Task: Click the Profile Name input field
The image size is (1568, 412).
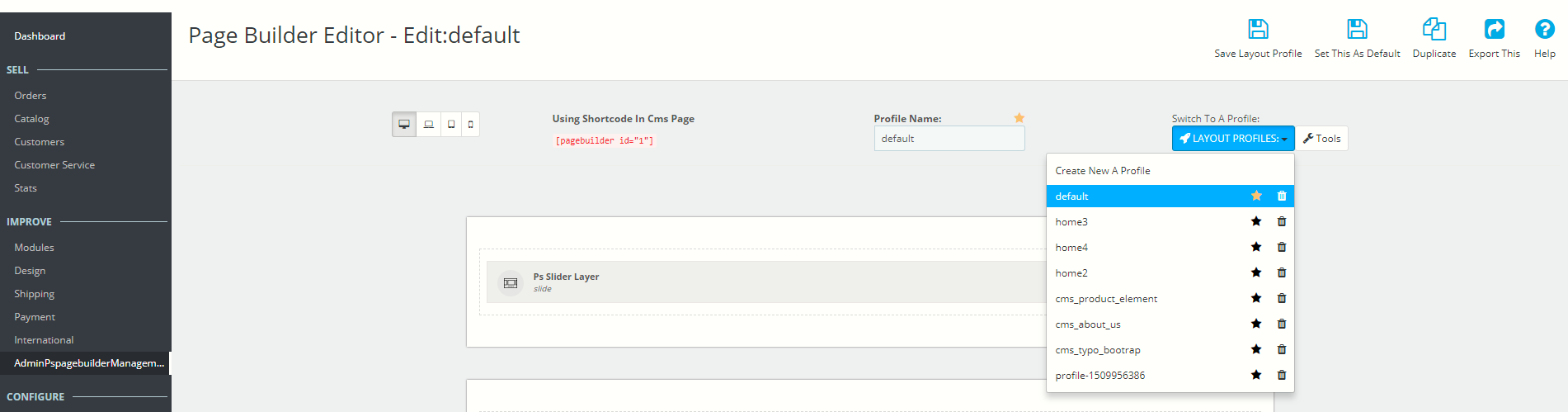Action: (x=949, y=139)
